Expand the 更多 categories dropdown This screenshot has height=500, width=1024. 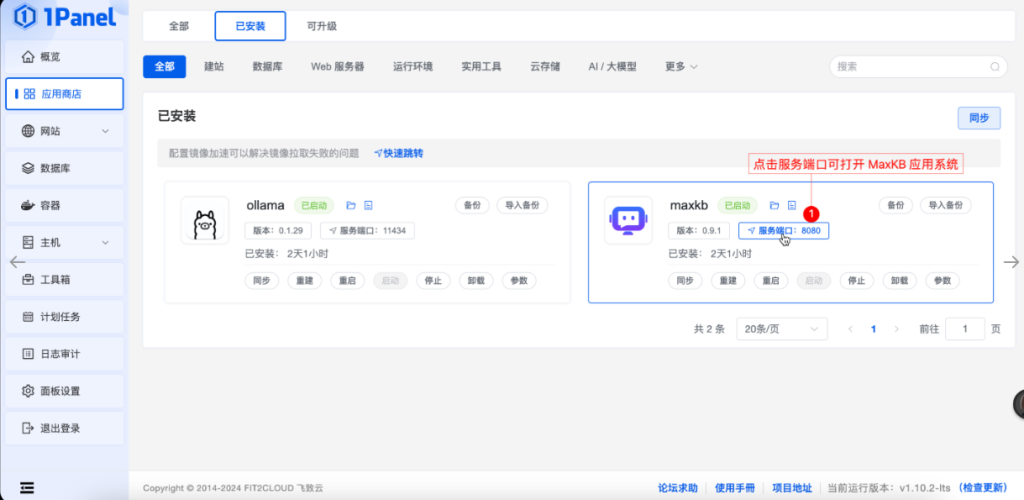pos(682,67)
